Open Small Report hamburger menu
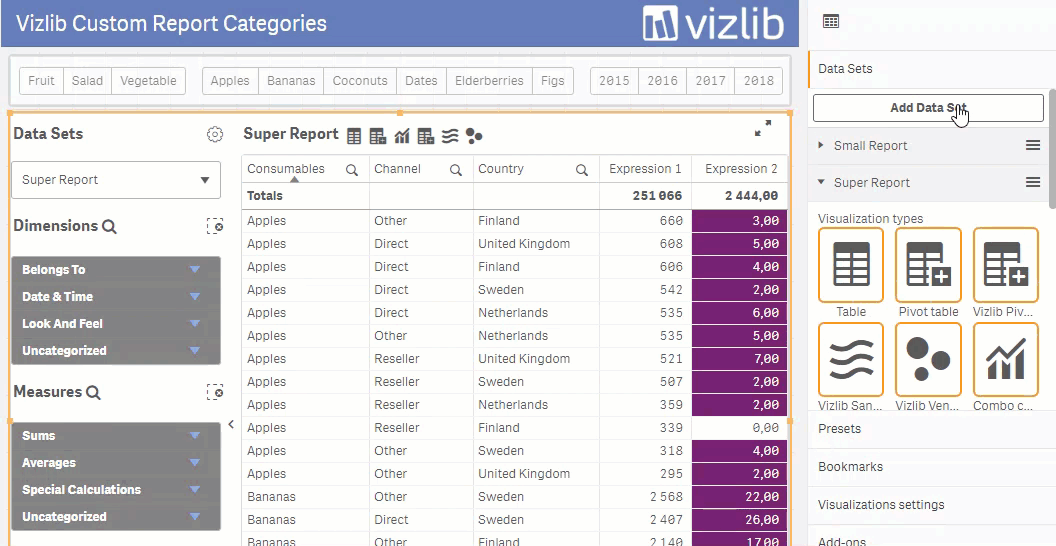Viewport: 1056px width, 546px height. (x=1033, y=145)
